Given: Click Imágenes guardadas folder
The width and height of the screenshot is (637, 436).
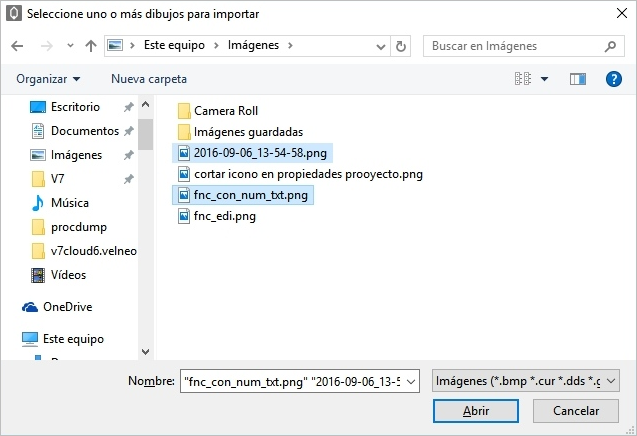Looking at the screenshot, I should [x=248, y=131].
